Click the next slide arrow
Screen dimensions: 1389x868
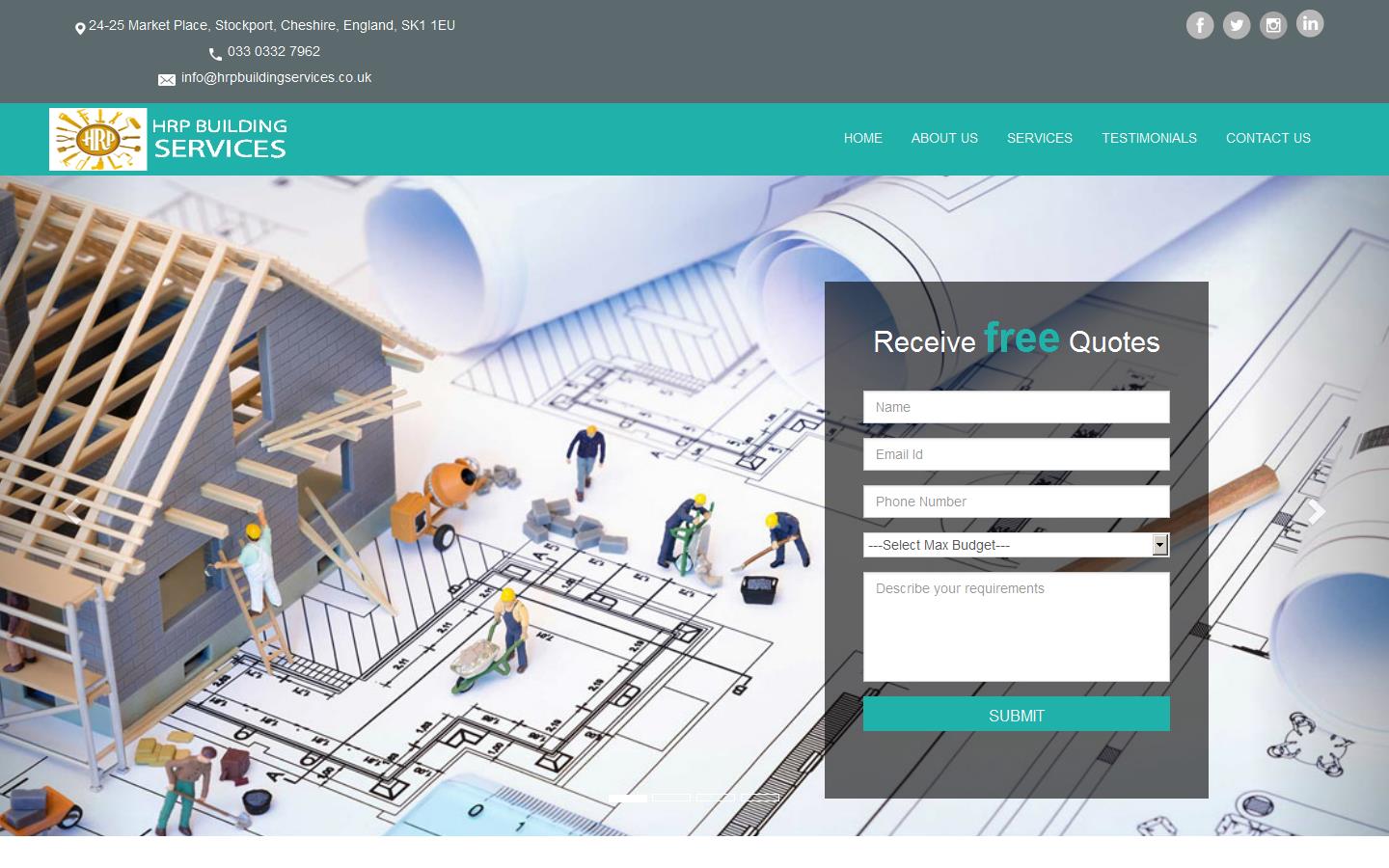(1317, 511)
